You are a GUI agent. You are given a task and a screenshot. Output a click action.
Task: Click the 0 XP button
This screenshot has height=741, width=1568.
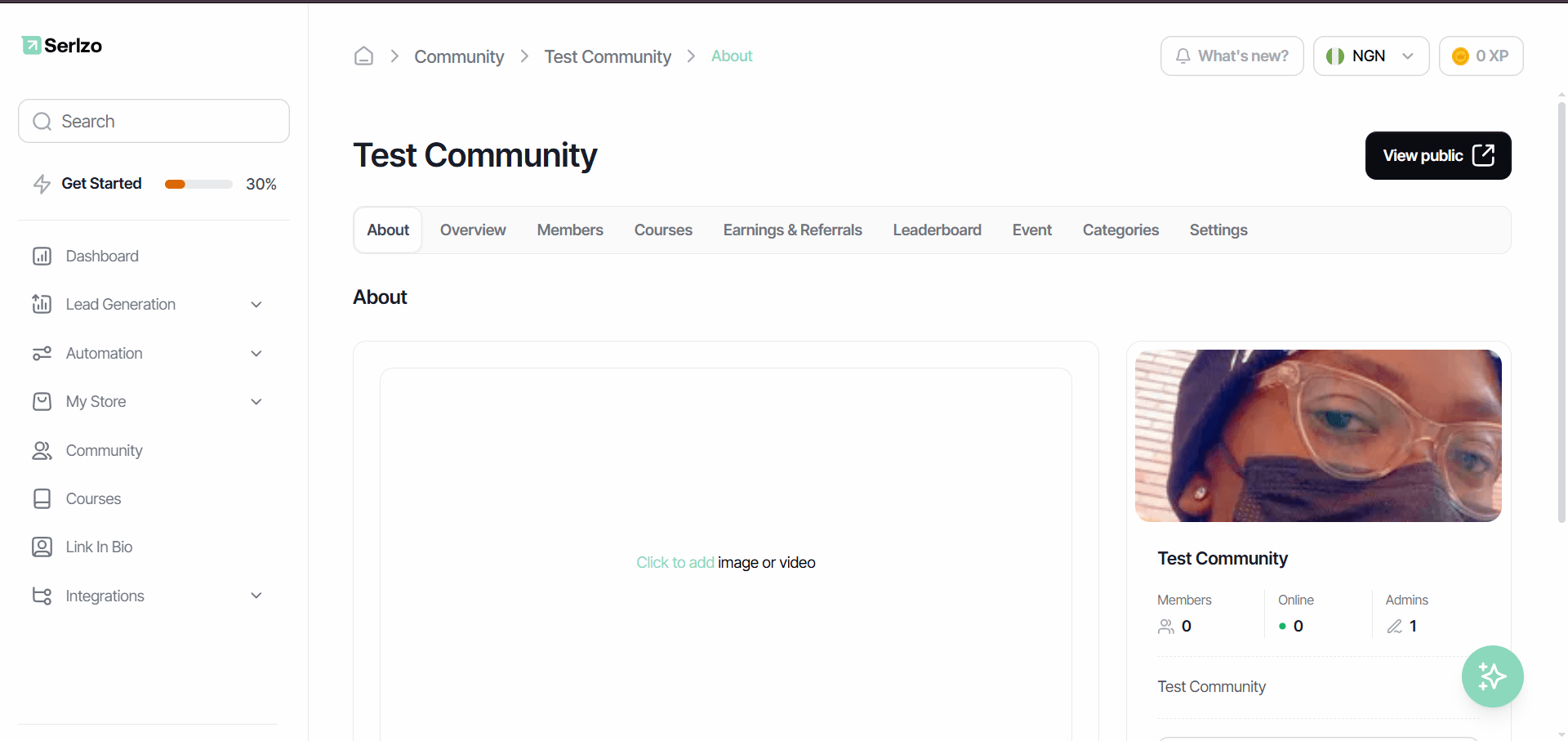pos(1481,56)
